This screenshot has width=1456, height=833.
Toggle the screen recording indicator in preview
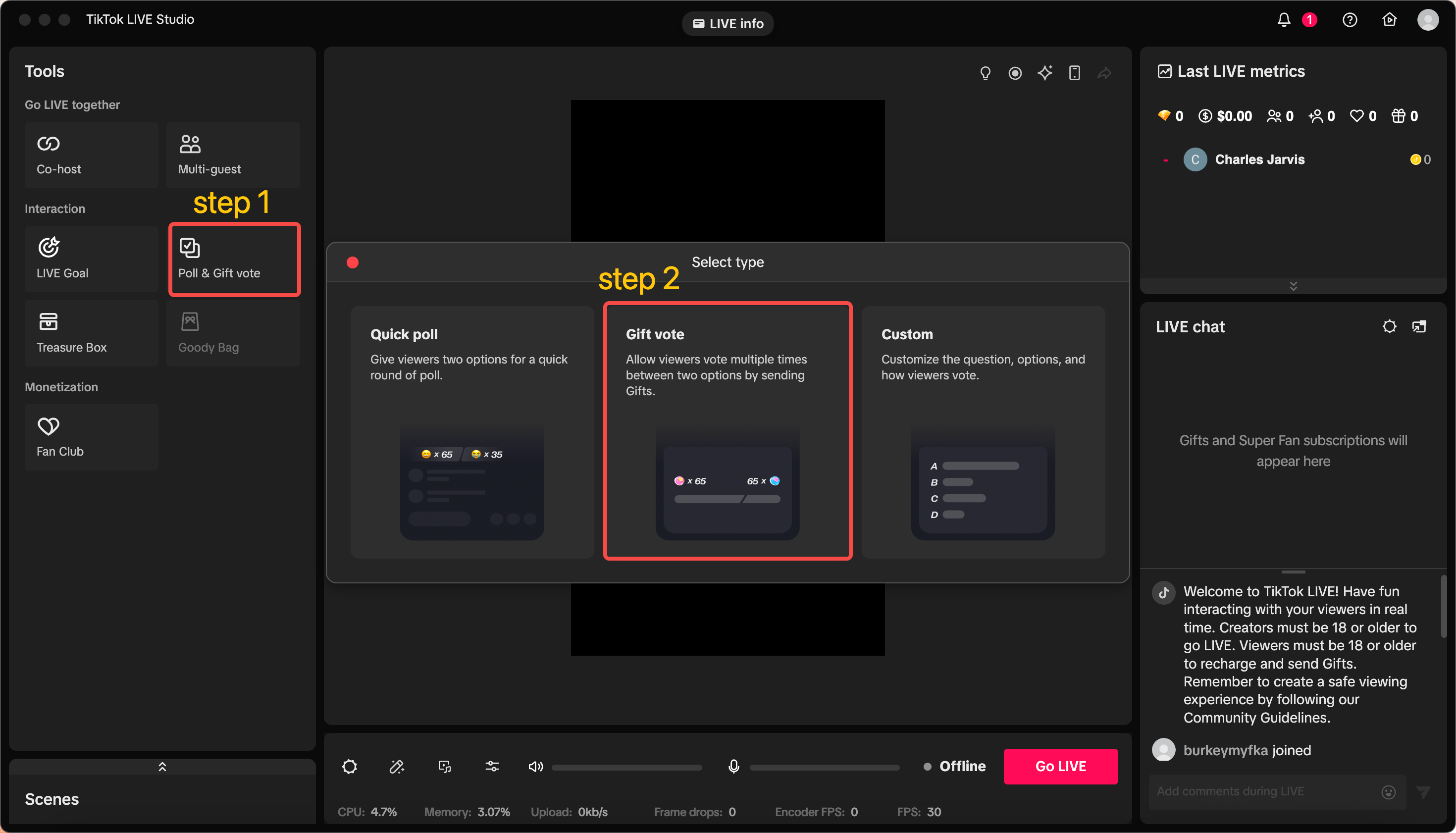(x=1015, y=73)
